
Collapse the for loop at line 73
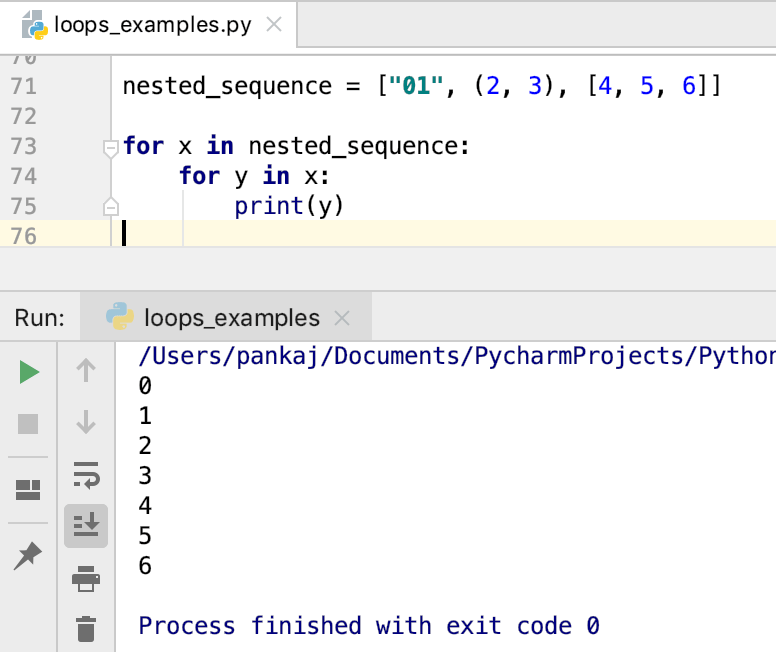point(110,148)
